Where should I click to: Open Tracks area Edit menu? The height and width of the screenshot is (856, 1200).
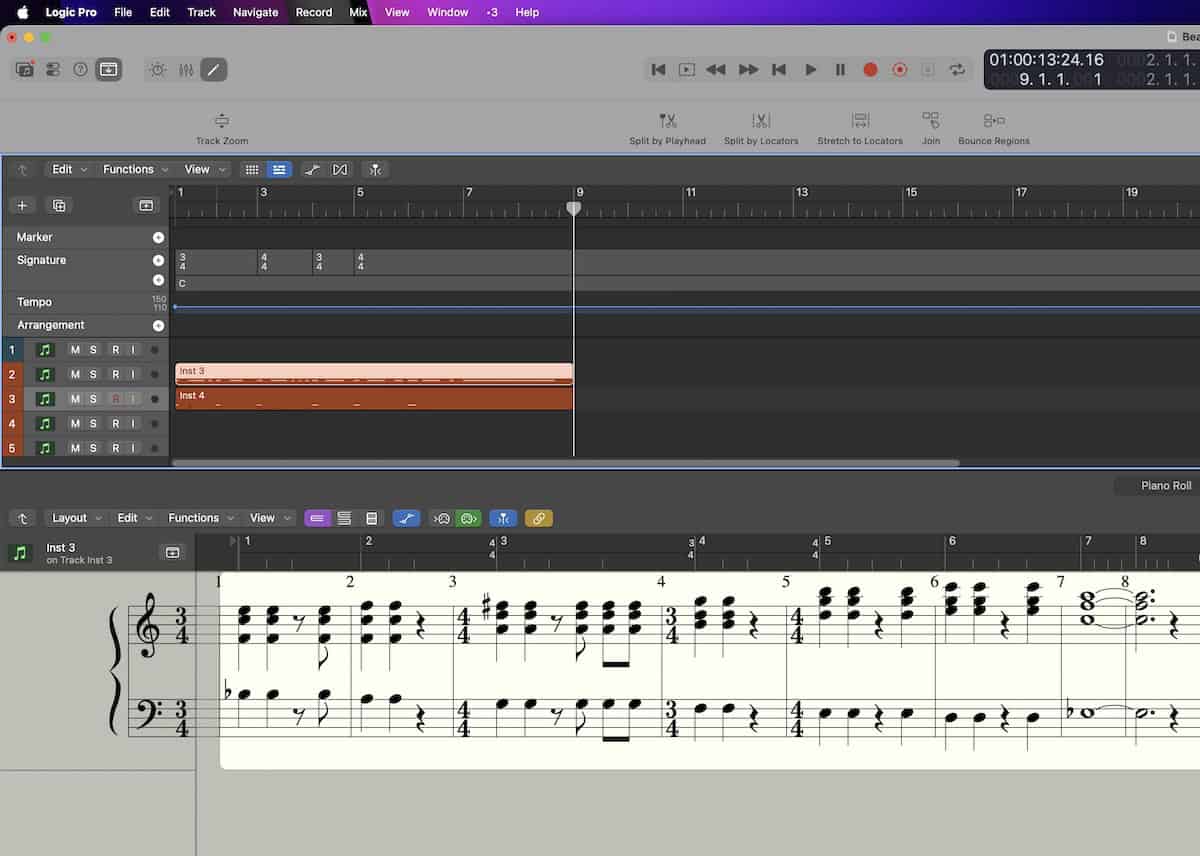pos(69,169)
